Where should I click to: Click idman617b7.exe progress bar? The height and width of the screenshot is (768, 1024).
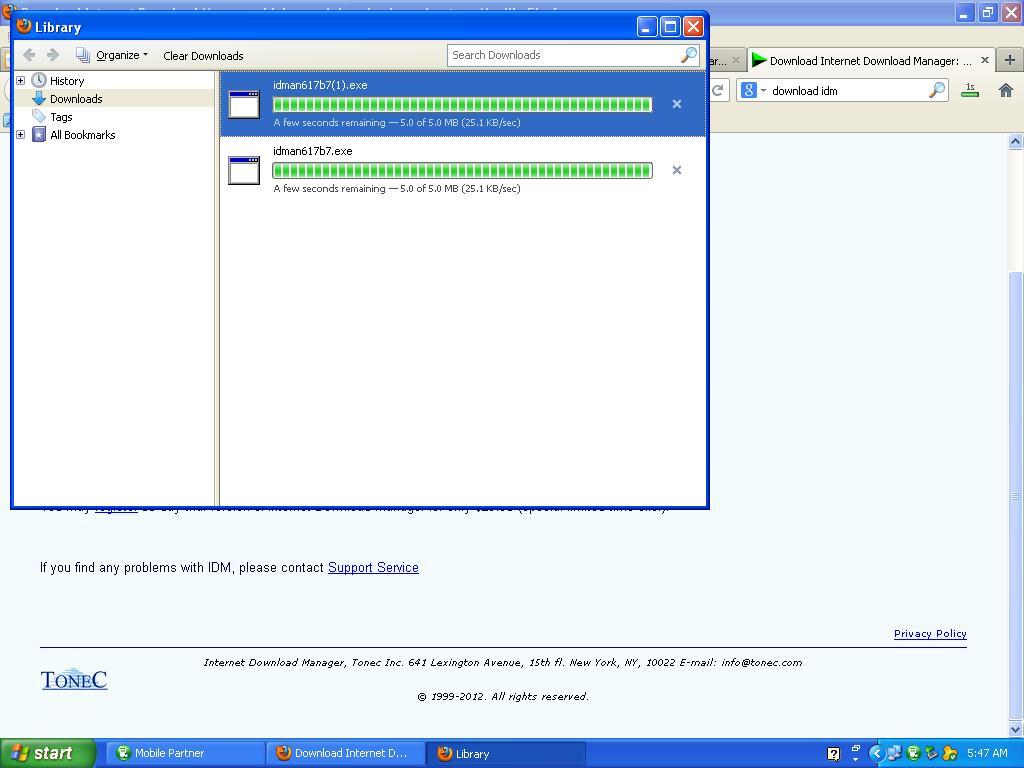click(462, 170)
